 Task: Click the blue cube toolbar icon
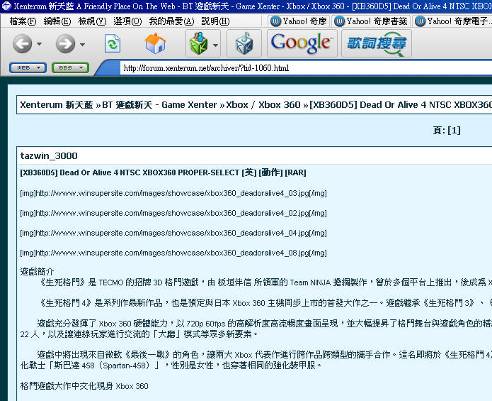click(244, 43)
